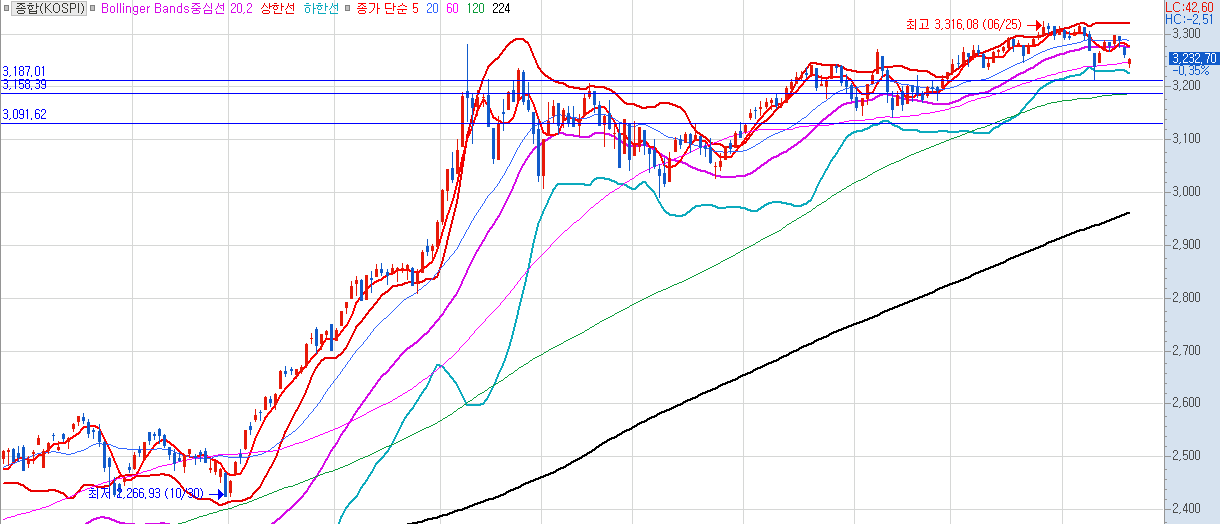Click the 3,100 price axis label
The height and width of the screenshot is (524, 1220).
1187,138
